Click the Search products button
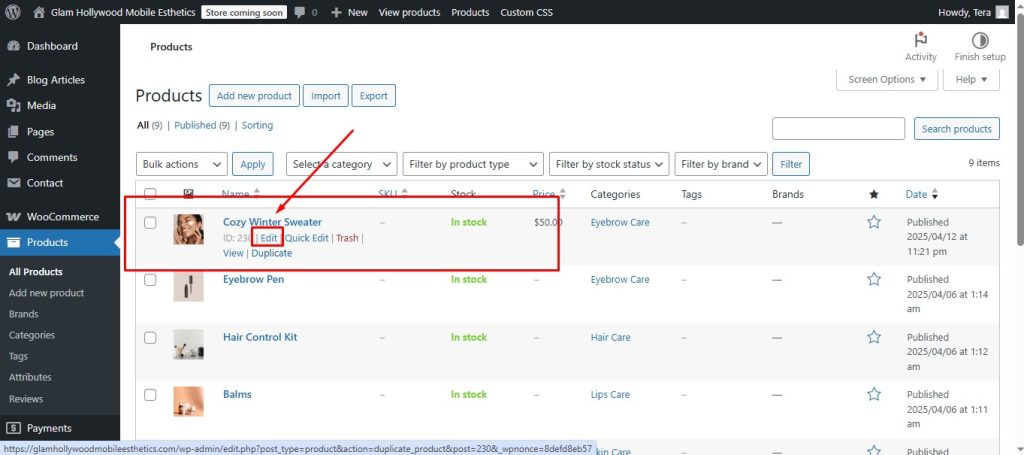This screenshot has height=455, width=1024. (x=957, y=129)
